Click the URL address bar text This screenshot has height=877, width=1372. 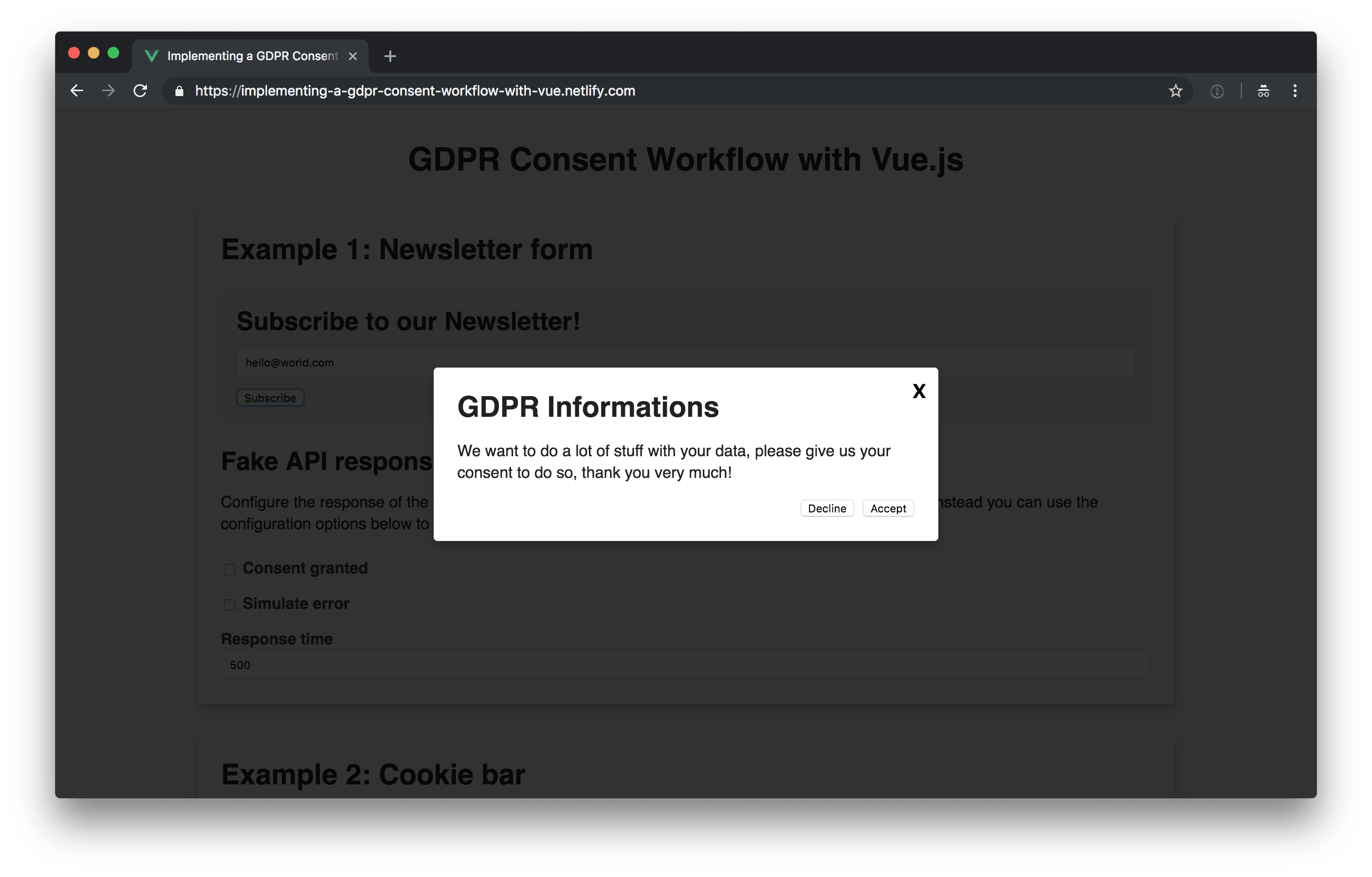click(x=415, y=91)
